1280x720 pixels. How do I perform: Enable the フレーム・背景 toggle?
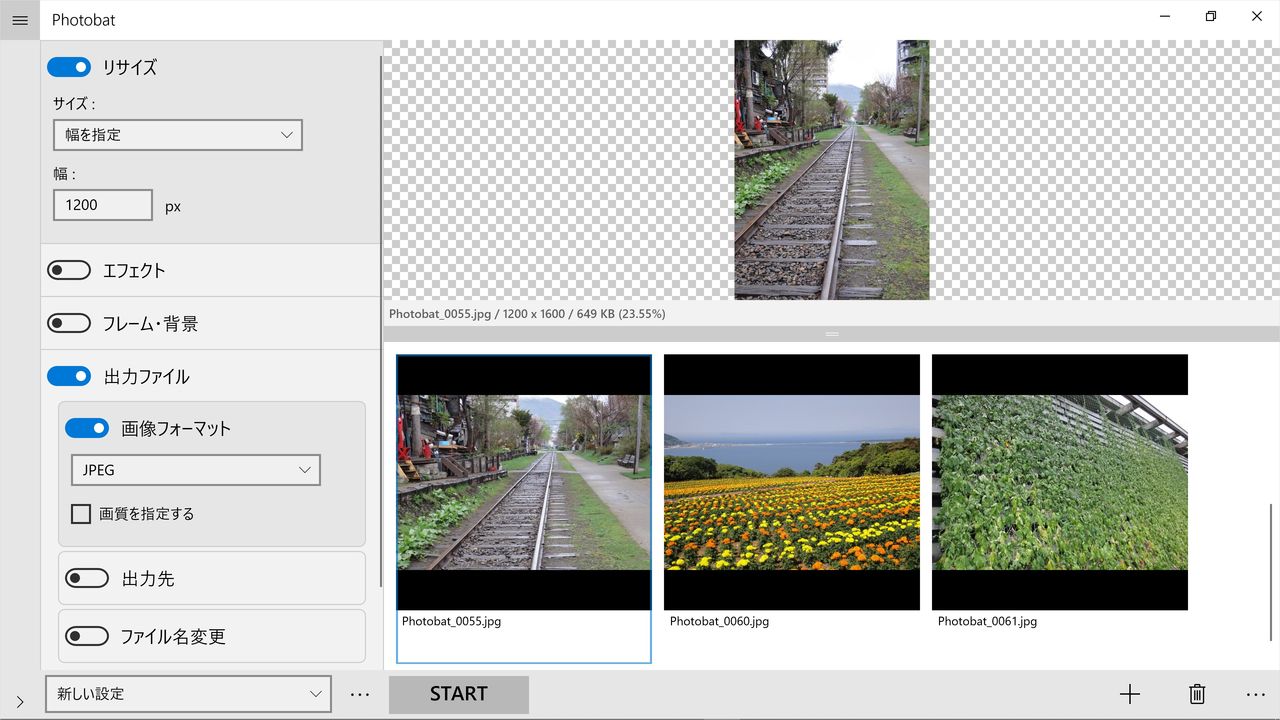[69, 323]
